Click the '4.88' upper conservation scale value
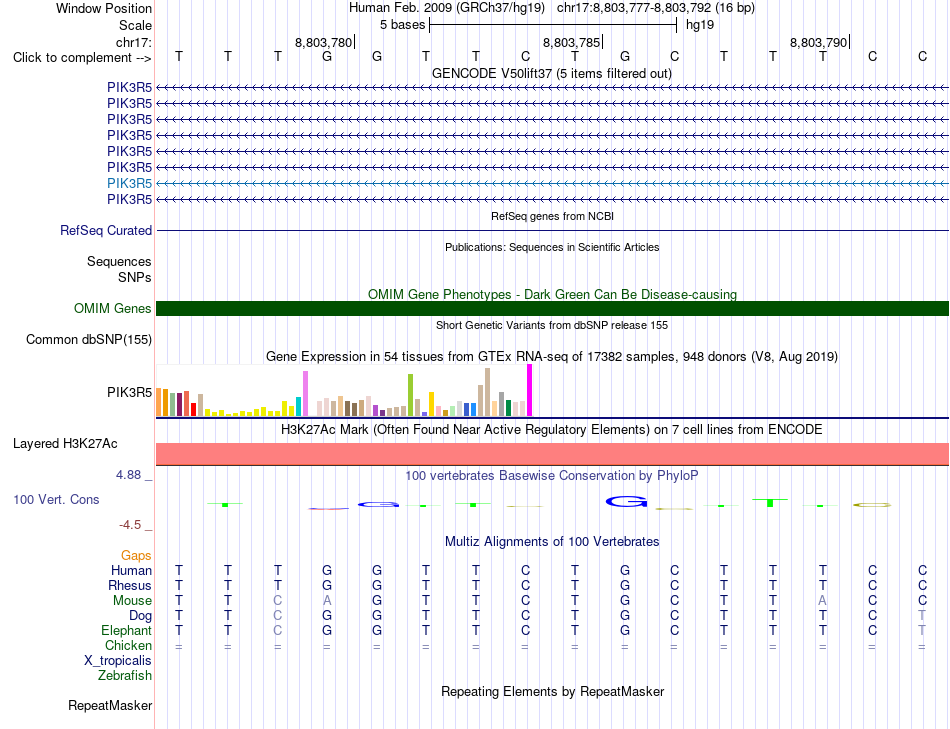The width and height of the screenshot is (950, 729). pos(128,474)
